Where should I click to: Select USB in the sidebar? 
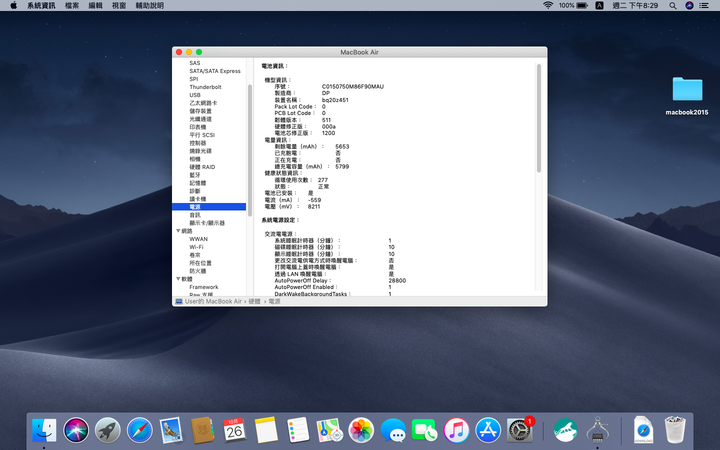click(195, 95)
